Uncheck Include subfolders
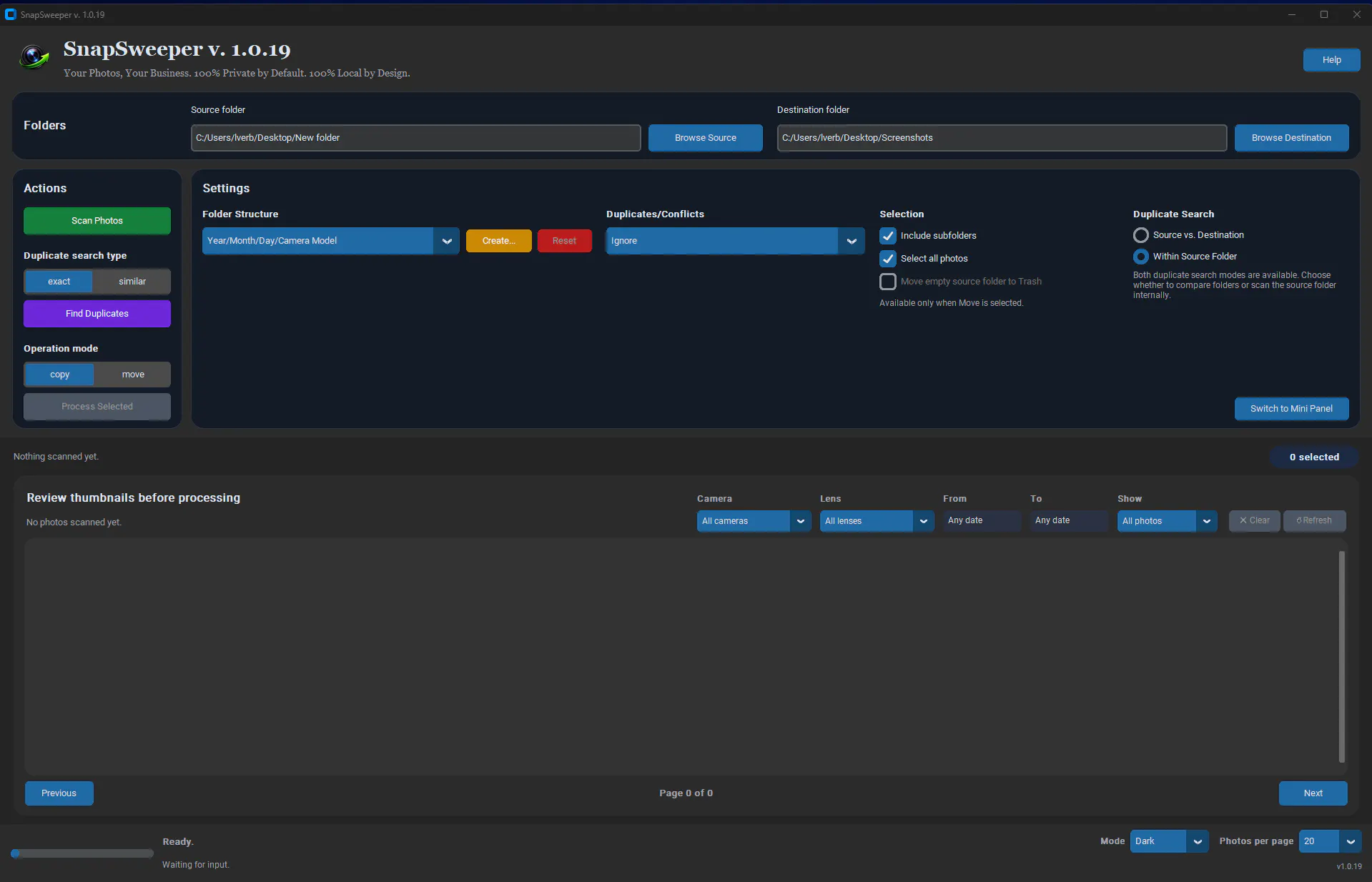The image size is (1372, 882). (x=888, y=236)
